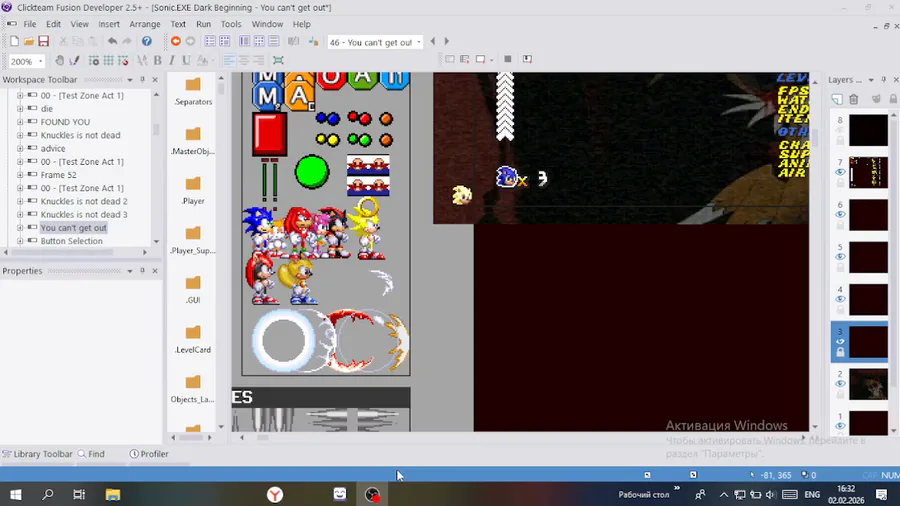Toggle italic text formatting

pos(172,60)
